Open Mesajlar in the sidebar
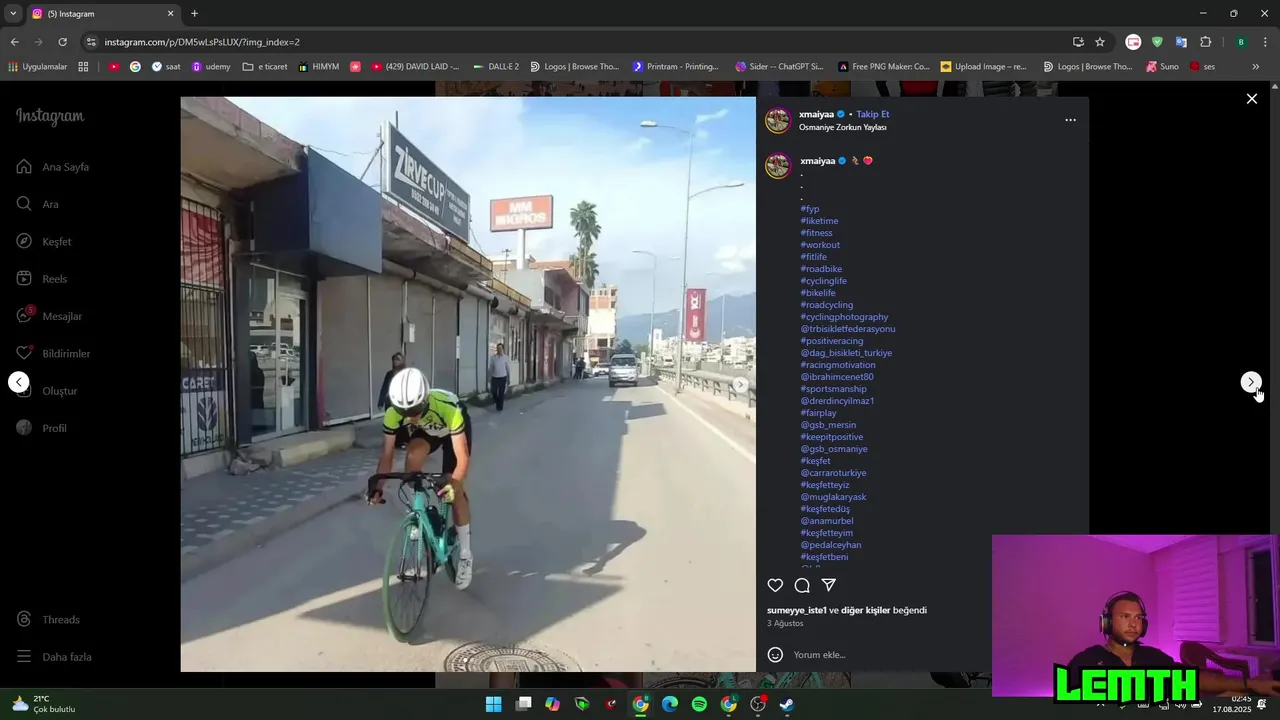This screenshot has height=720, width=1280. click(x=49, y=316)
